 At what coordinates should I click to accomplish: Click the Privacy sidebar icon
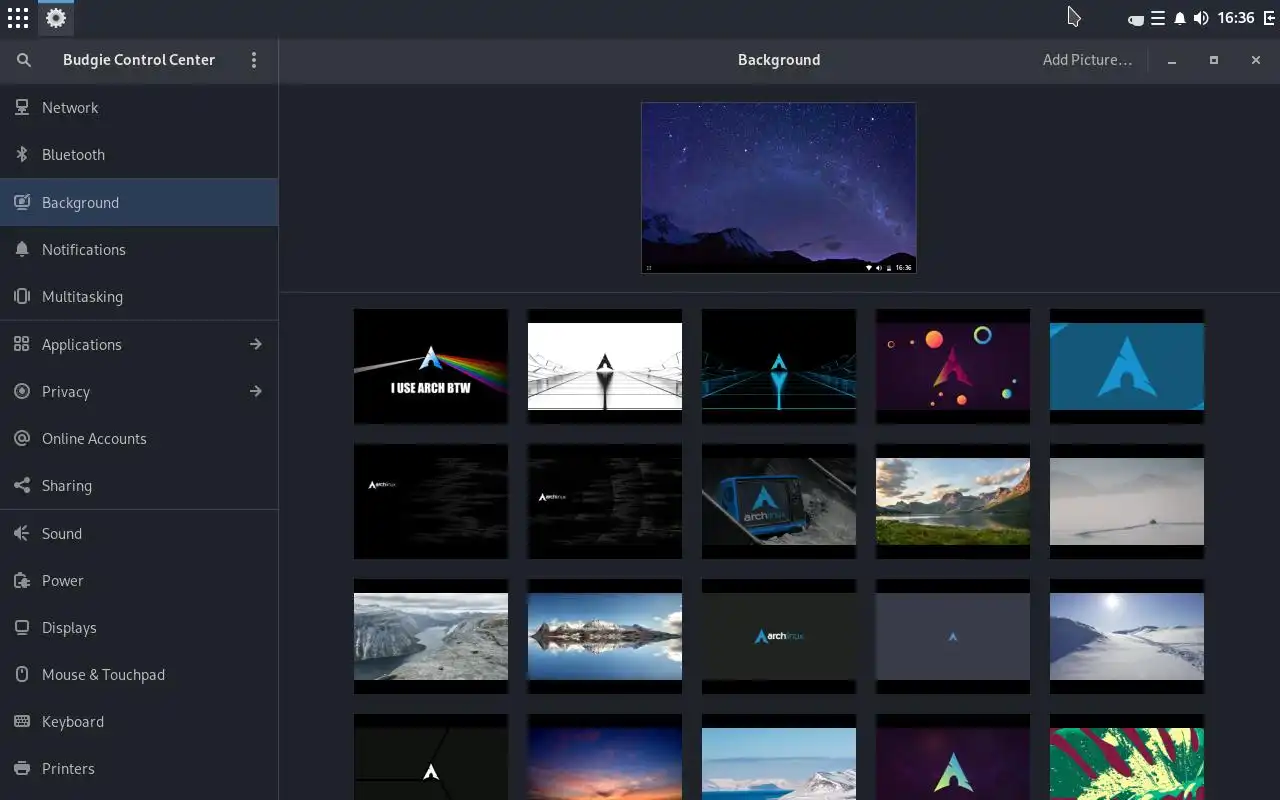point(22,391)
